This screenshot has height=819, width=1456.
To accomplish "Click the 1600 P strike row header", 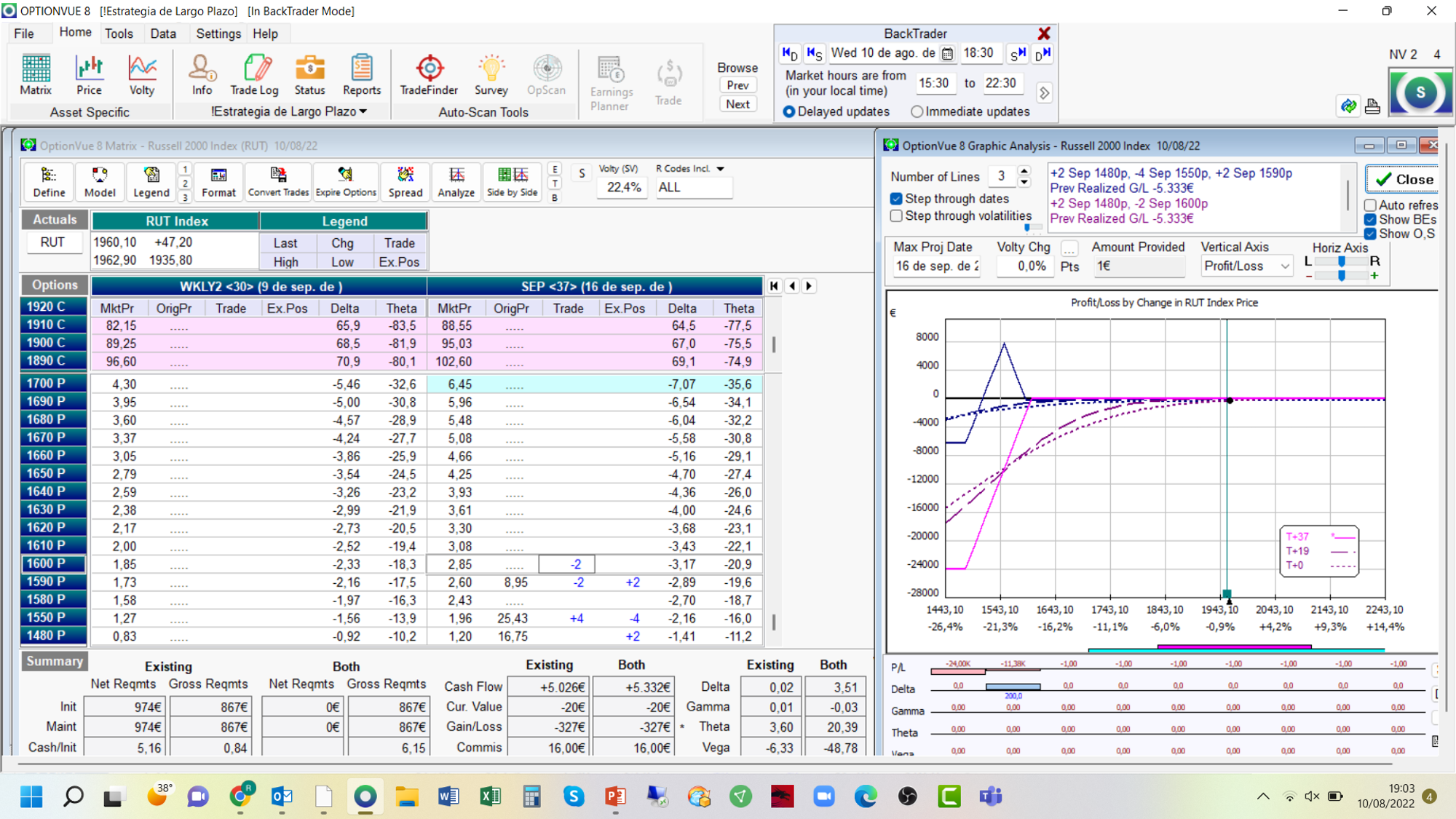I will [x=53, y=563].
